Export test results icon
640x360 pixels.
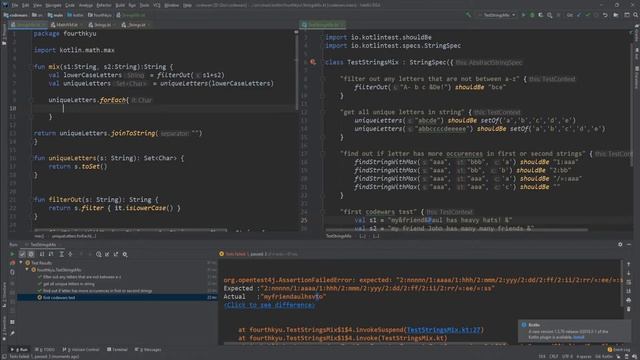[116, 254]
